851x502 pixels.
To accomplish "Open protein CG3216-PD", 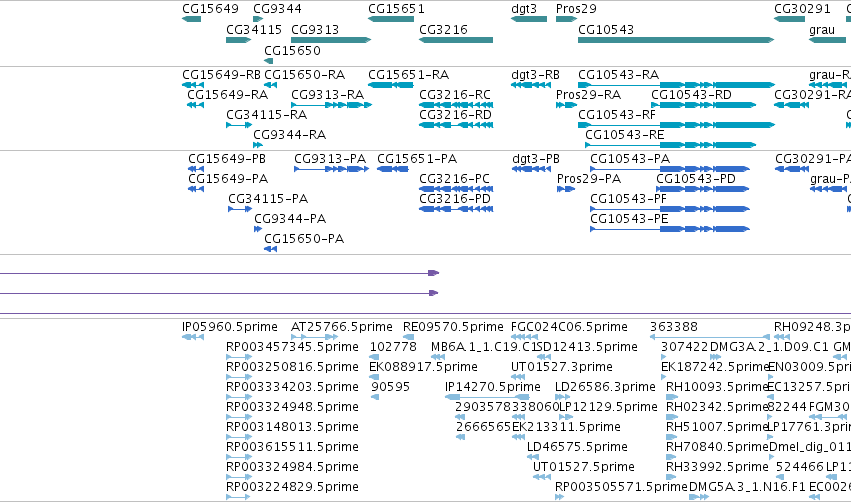I will [x=456, y=209].
